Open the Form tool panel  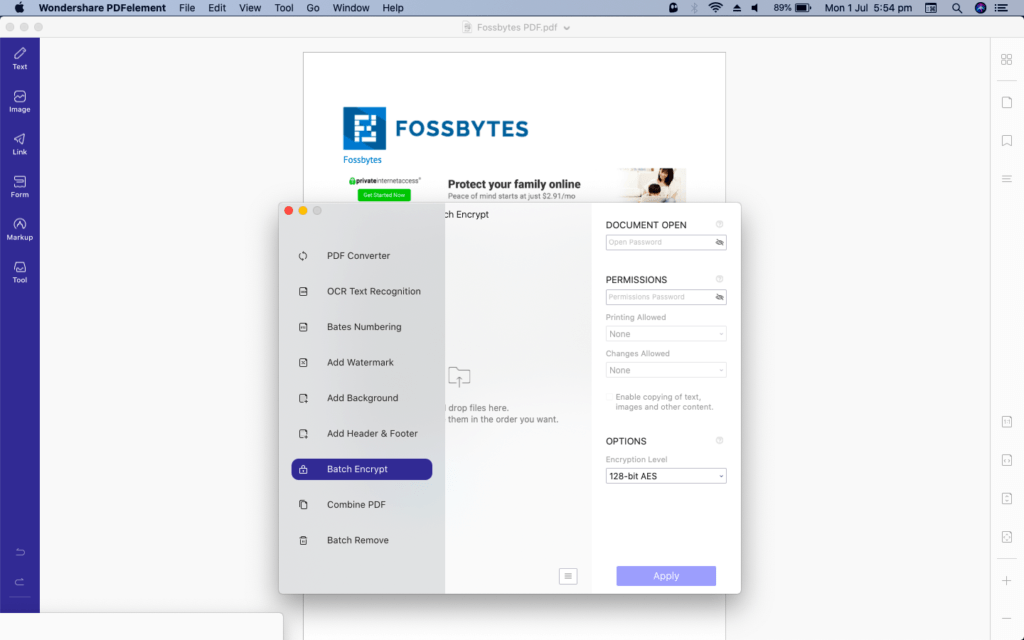pyautogui.click(x=19, y=188)
